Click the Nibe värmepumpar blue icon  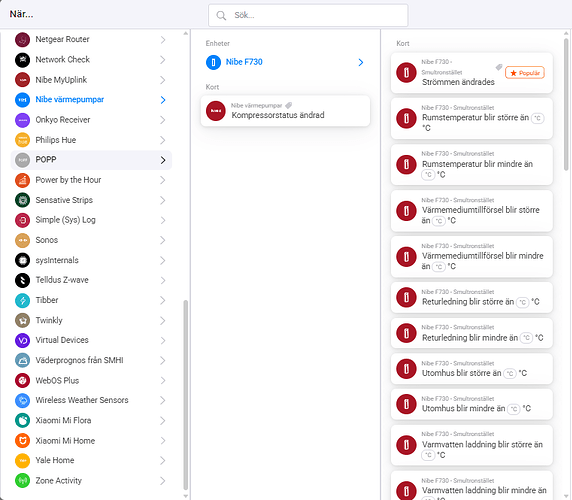coord(22,100)
